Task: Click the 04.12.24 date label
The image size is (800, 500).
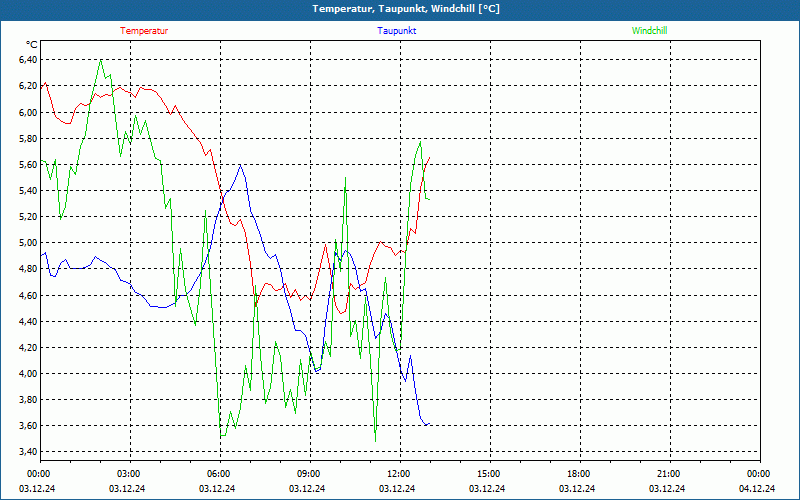Action: (x=757, y=488)
